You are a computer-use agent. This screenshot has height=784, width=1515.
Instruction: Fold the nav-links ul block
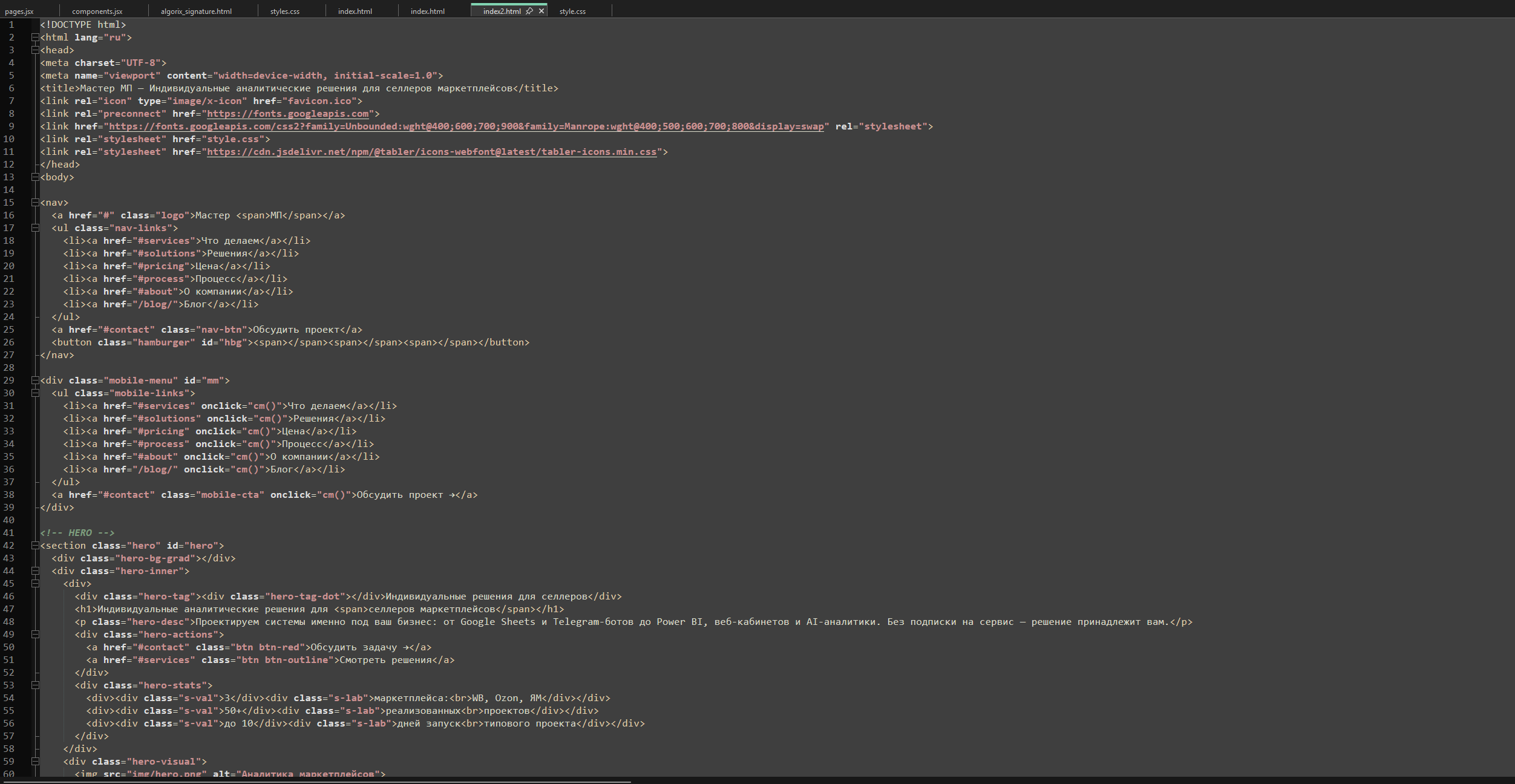pyautogui.click(x=35, y=228)
